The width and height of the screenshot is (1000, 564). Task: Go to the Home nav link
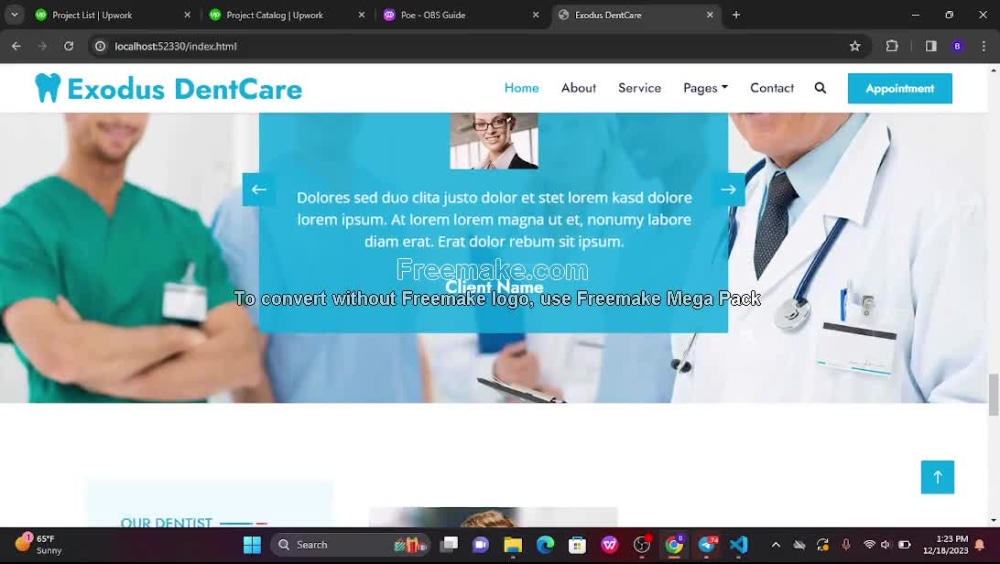click(x=521, y=88)
